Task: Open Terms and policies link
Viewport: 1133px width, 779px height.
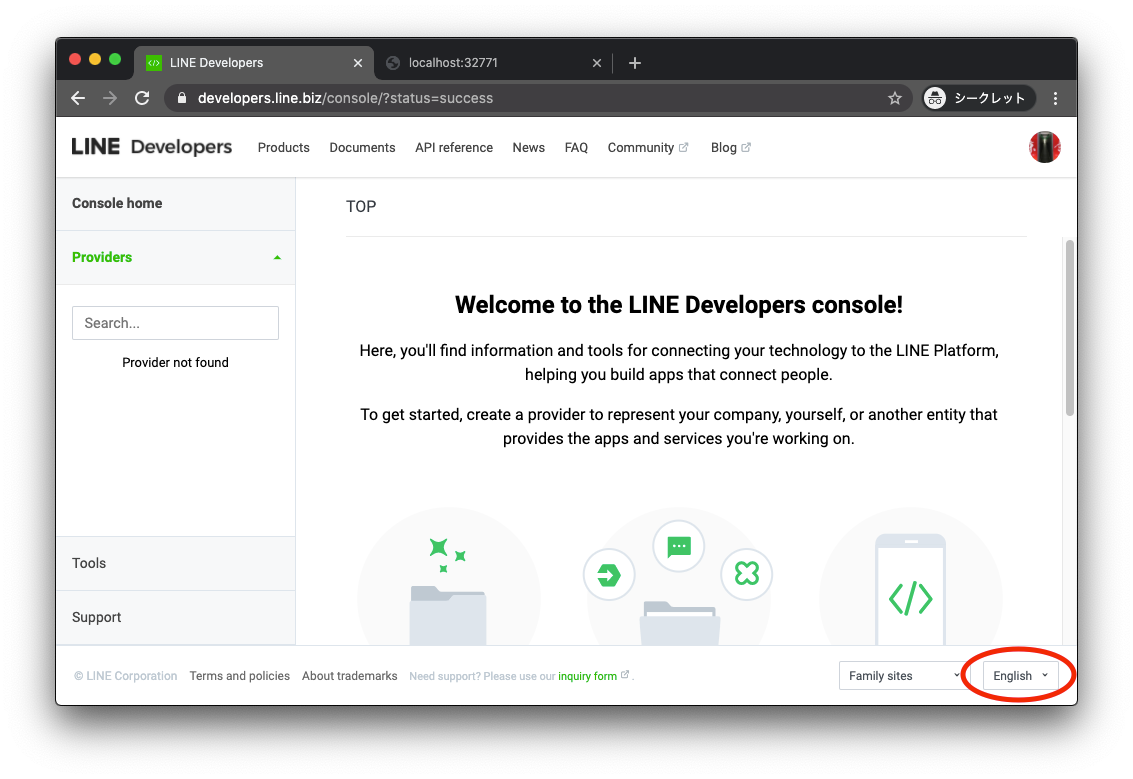Action: [239, 676]
